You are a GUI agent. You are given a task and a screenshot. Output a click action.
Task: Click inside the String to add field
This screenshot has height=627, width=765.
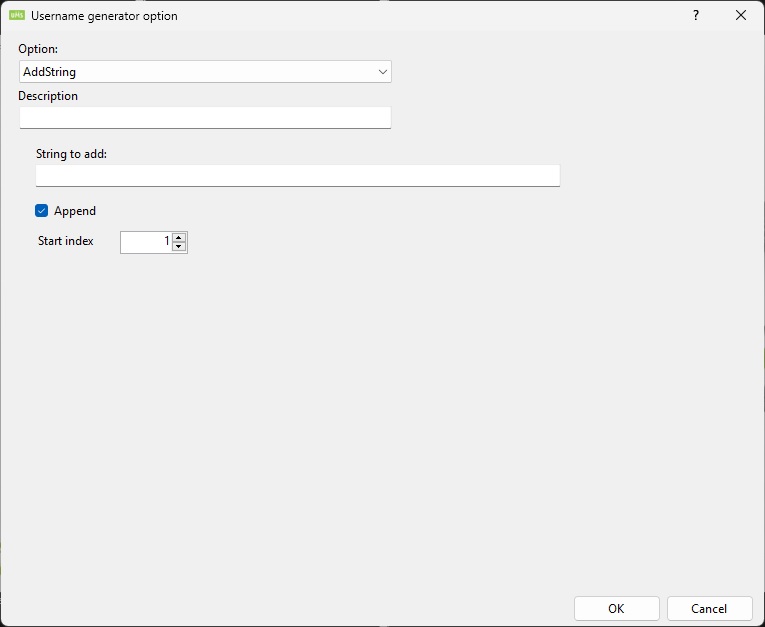pyautogui.click(x=297, y=176)
